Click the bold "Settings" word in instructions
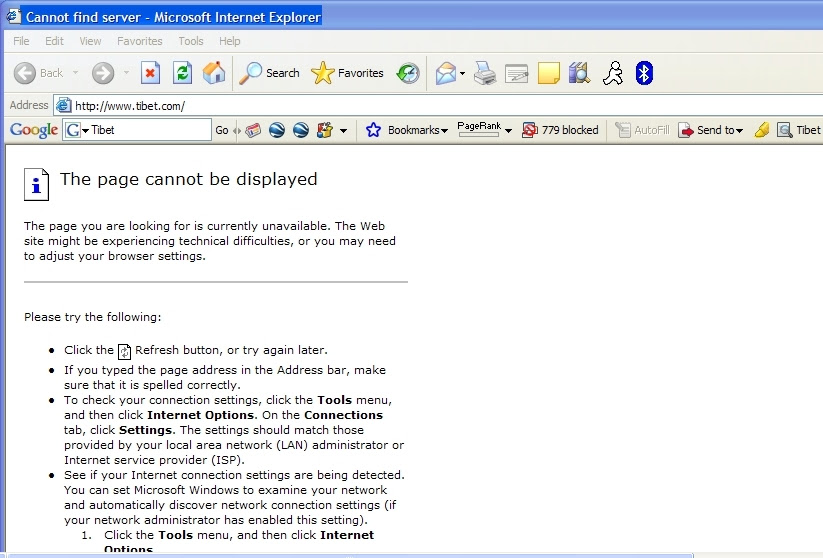 [145, 430]
